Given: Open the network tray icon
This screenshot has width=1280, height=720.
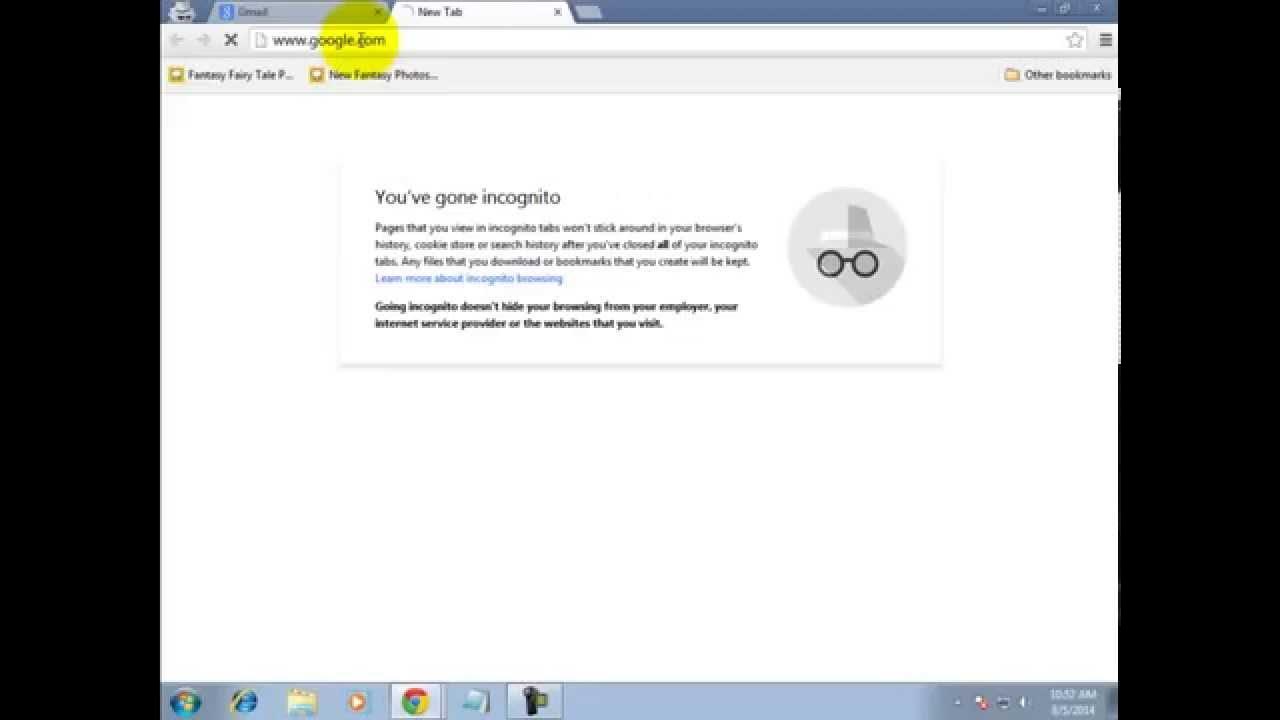Looking at the screenshot, I should pos(1002,703).
